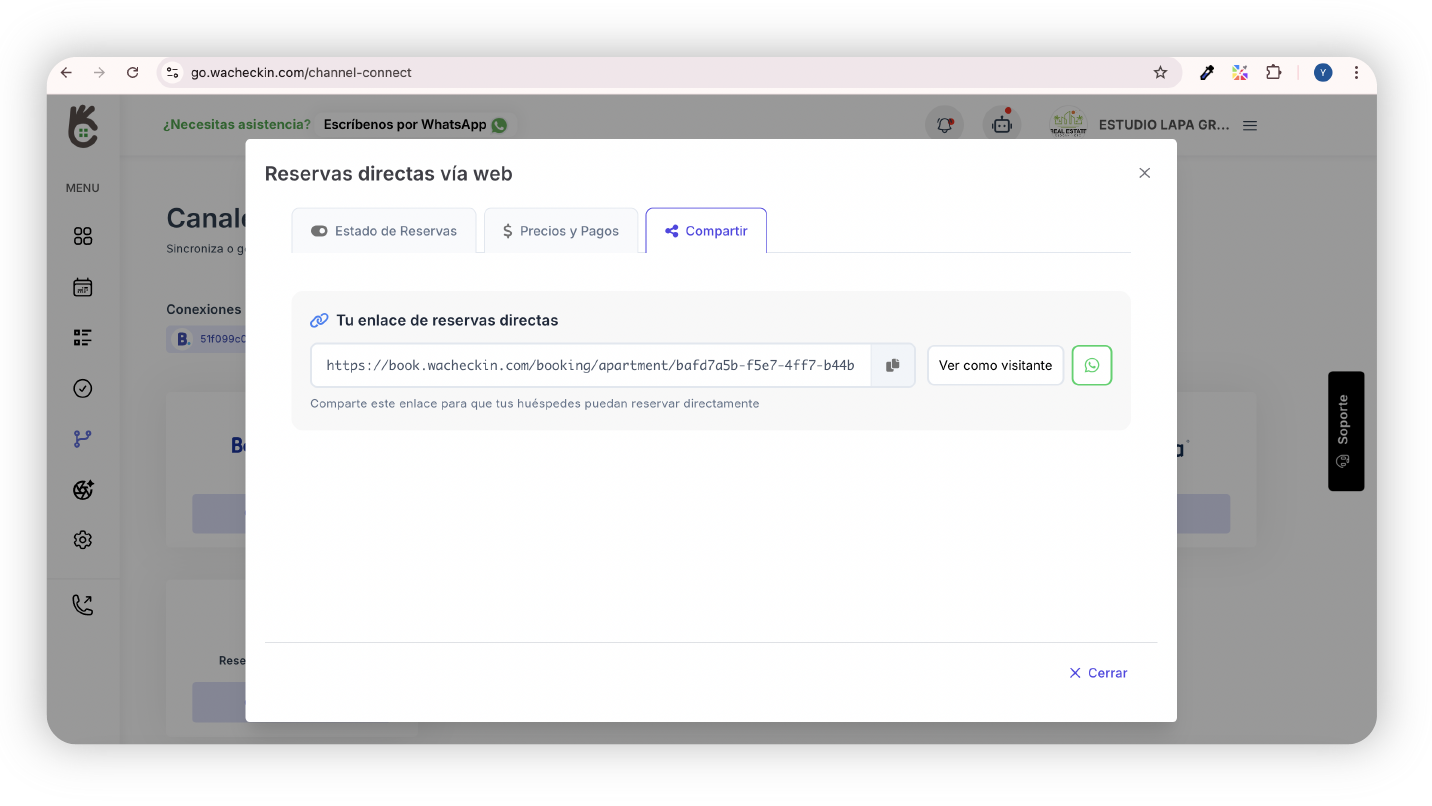Open dashboard grid icon in sidebar
The width and height of the screenshot is (1432, 806).
point(83,236)
